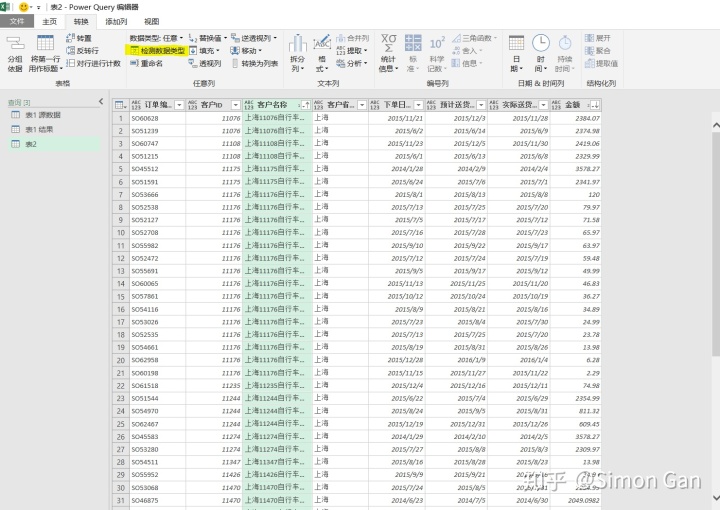This screenshot has height=510, width=720.
Task: Click 检测数据类型 (Detect Data Type)
Action: (158, 50)
